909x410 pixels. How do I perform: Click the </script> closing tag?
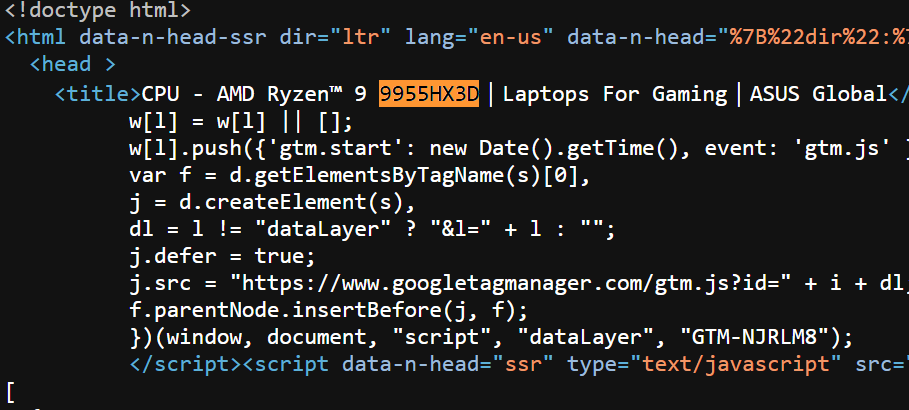(x=185, y=364)
